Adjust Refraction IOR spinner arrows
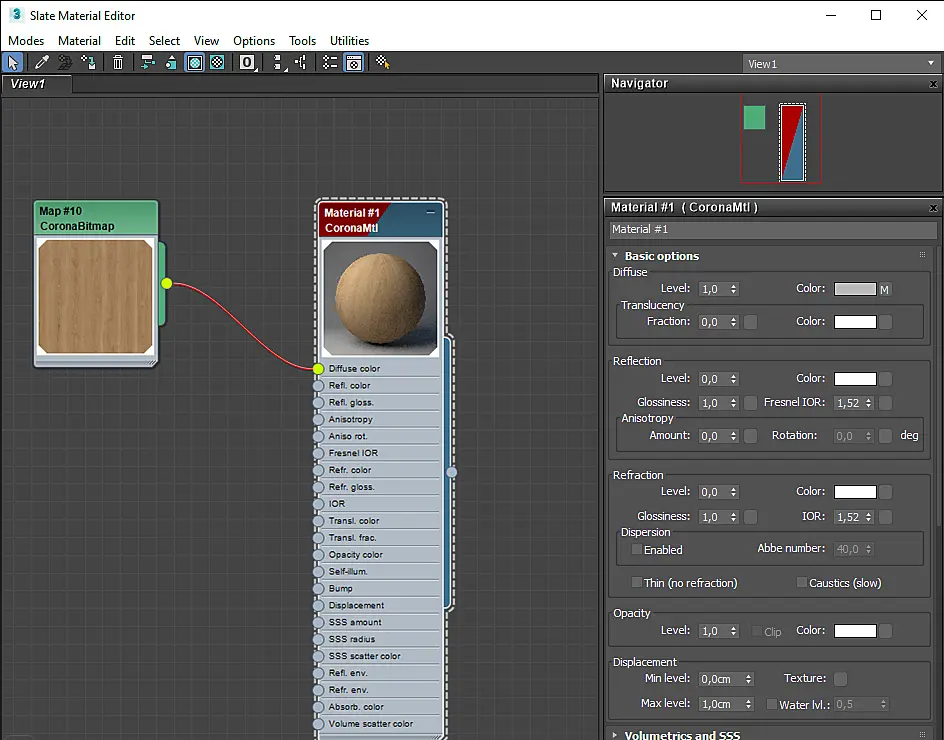Viewport: 944px width, 740px height. pos(869,517)
